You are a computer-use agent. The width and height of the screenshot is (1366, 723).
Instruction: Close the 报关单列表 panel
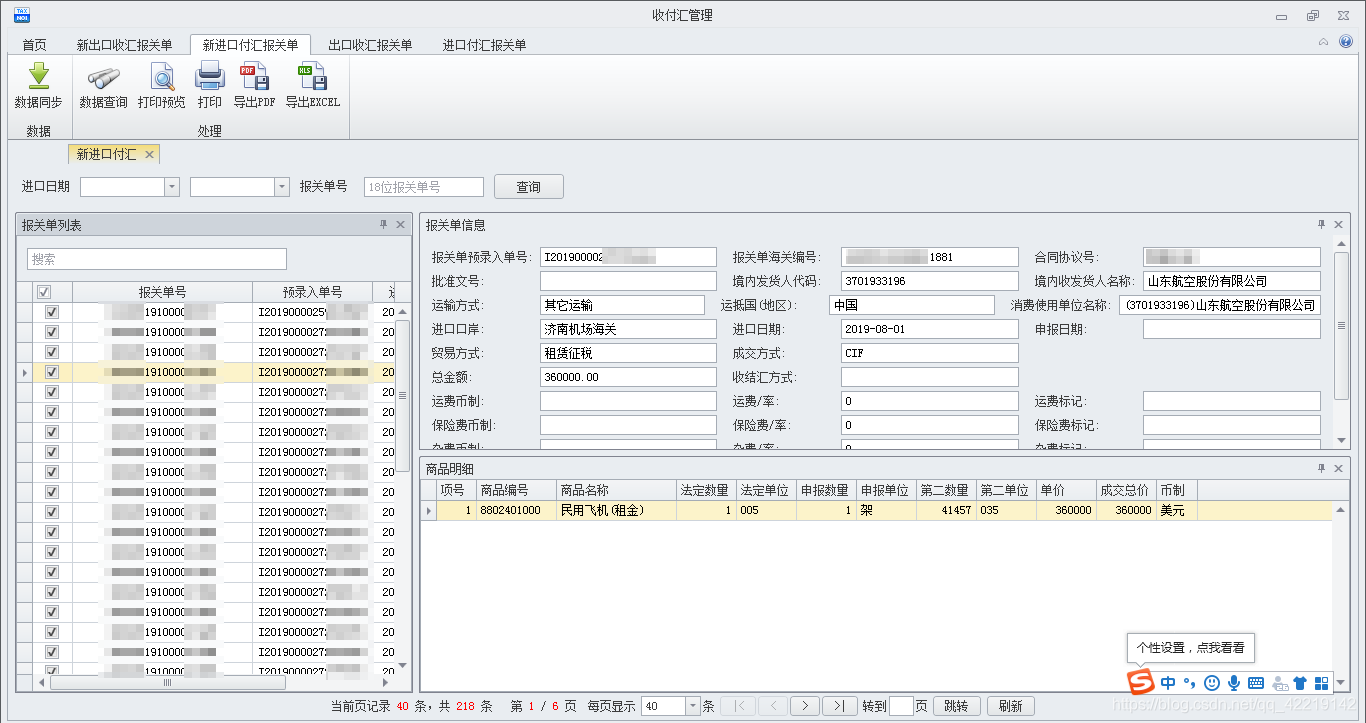(x=400, y=225)
